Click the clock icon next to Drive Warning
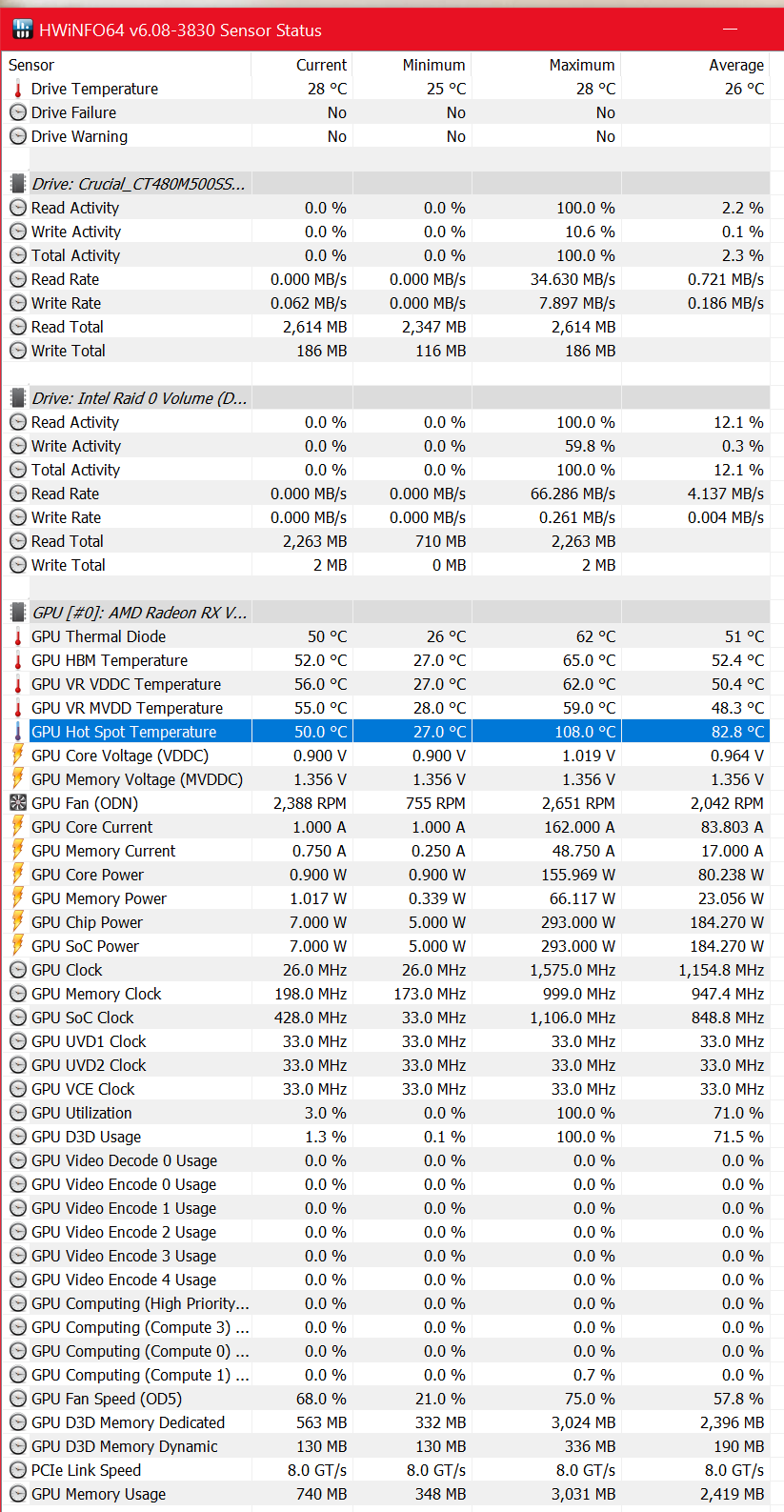Viewport: 784px width, 1512px height. point(18,136)
